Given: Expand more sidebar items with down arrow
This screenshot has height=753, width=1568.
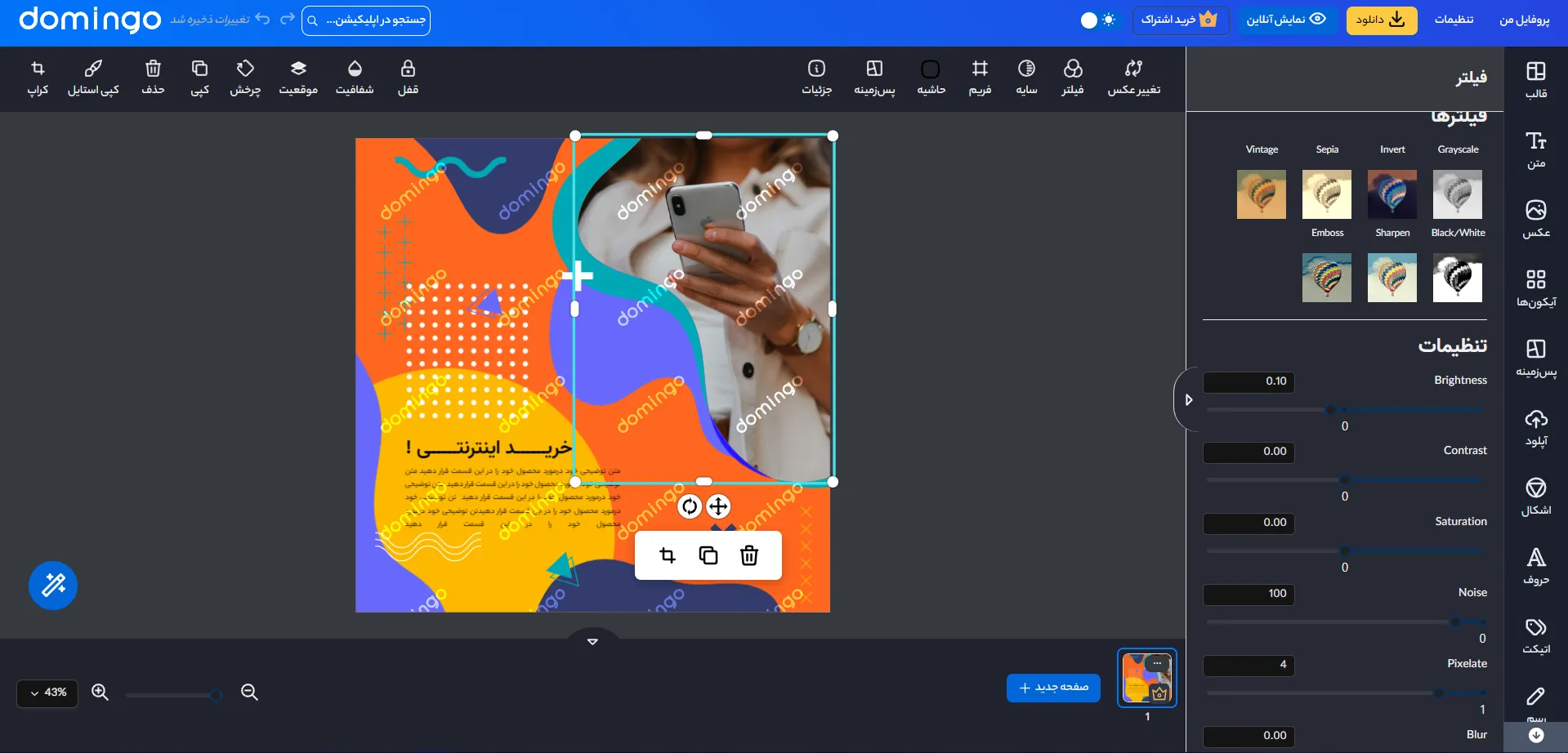Looking at the screenshot, I should click(1536, 736).
